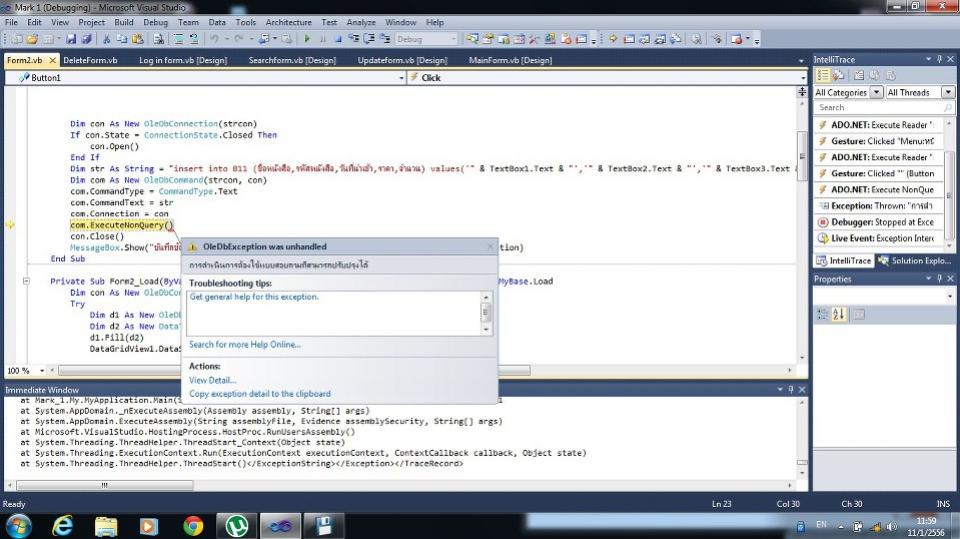This screenshot has height=539, width=960.
Task: Open the Analyze menu
Action: point(361,22)
